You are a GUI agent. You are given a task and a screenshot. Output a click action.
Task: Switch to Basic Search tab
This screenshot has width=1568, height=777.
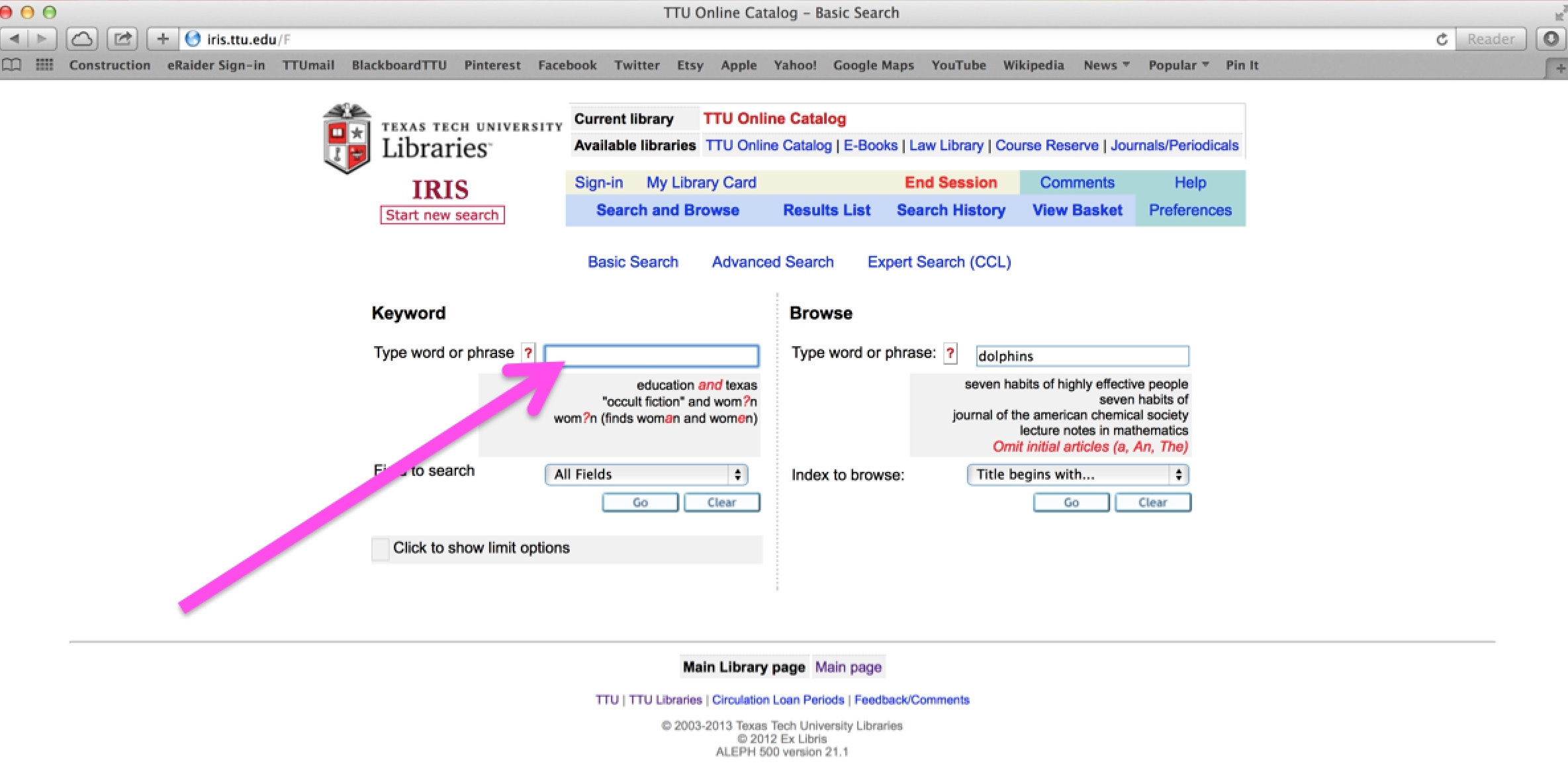tap(633, 262)
